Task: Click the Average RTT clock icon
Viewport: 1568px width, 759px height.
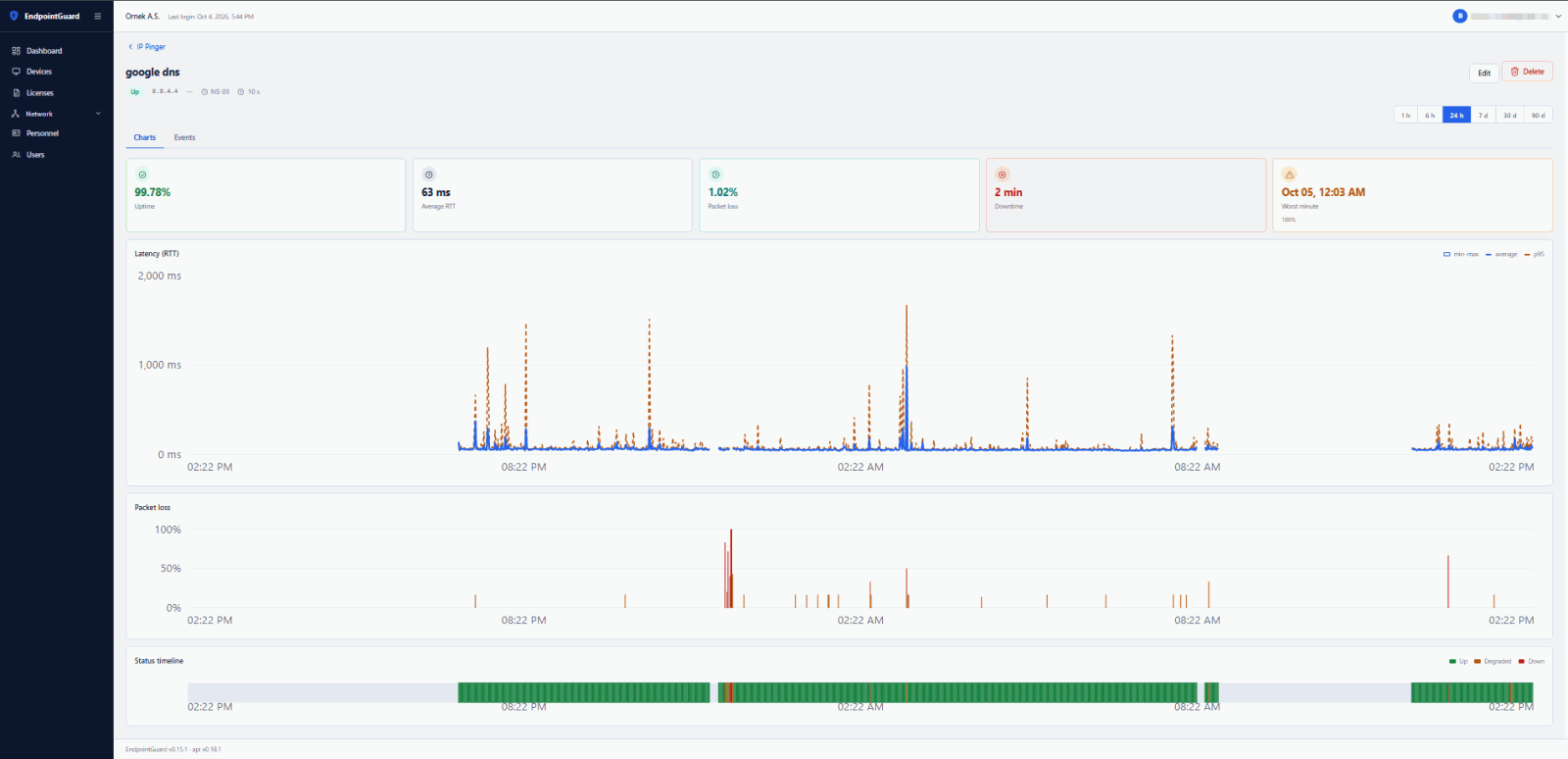Action: 428,175
